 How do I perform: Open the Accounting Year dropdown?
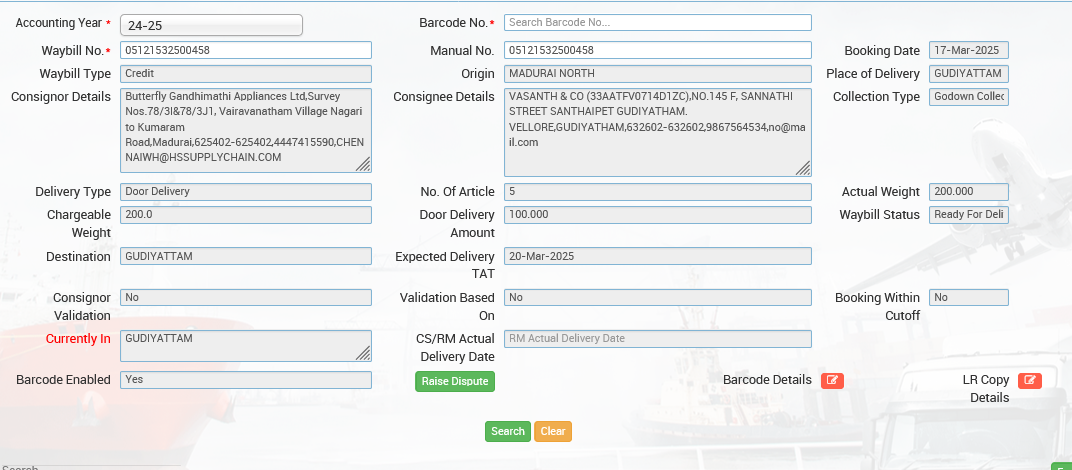tap(211, 25)
